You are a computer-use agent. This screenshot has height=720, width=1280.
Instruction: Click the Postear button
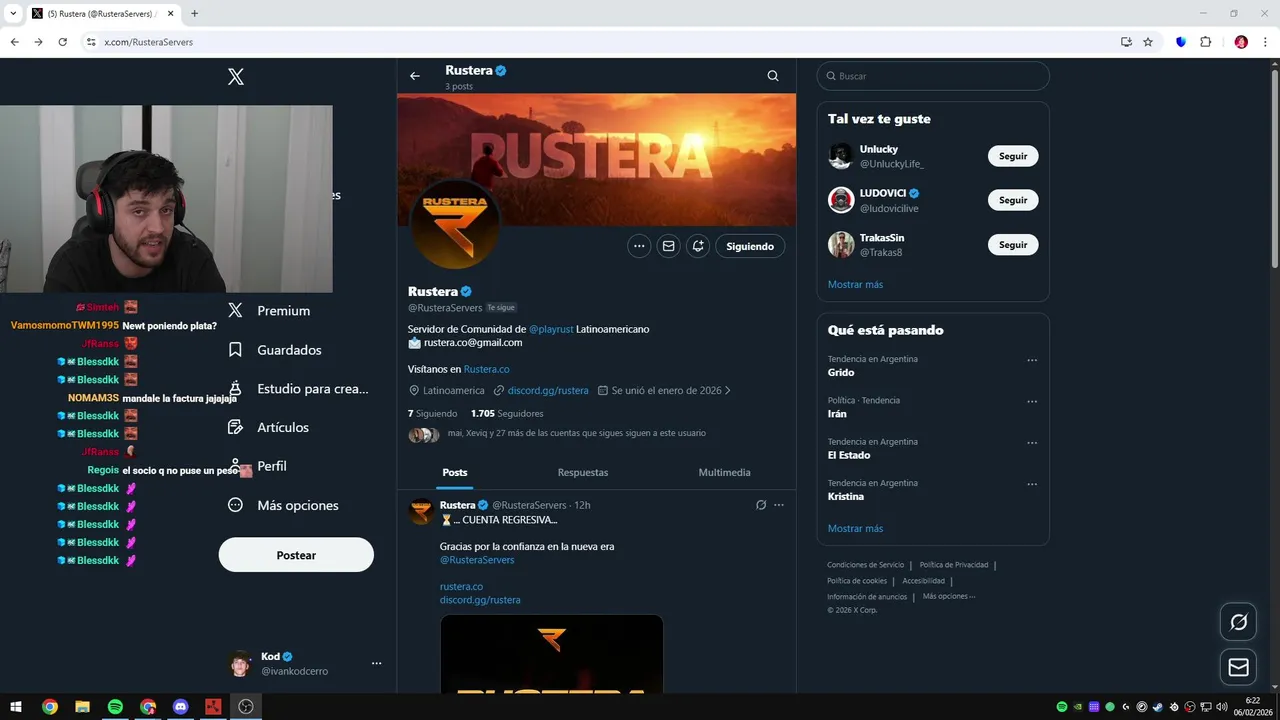point(296,555)
